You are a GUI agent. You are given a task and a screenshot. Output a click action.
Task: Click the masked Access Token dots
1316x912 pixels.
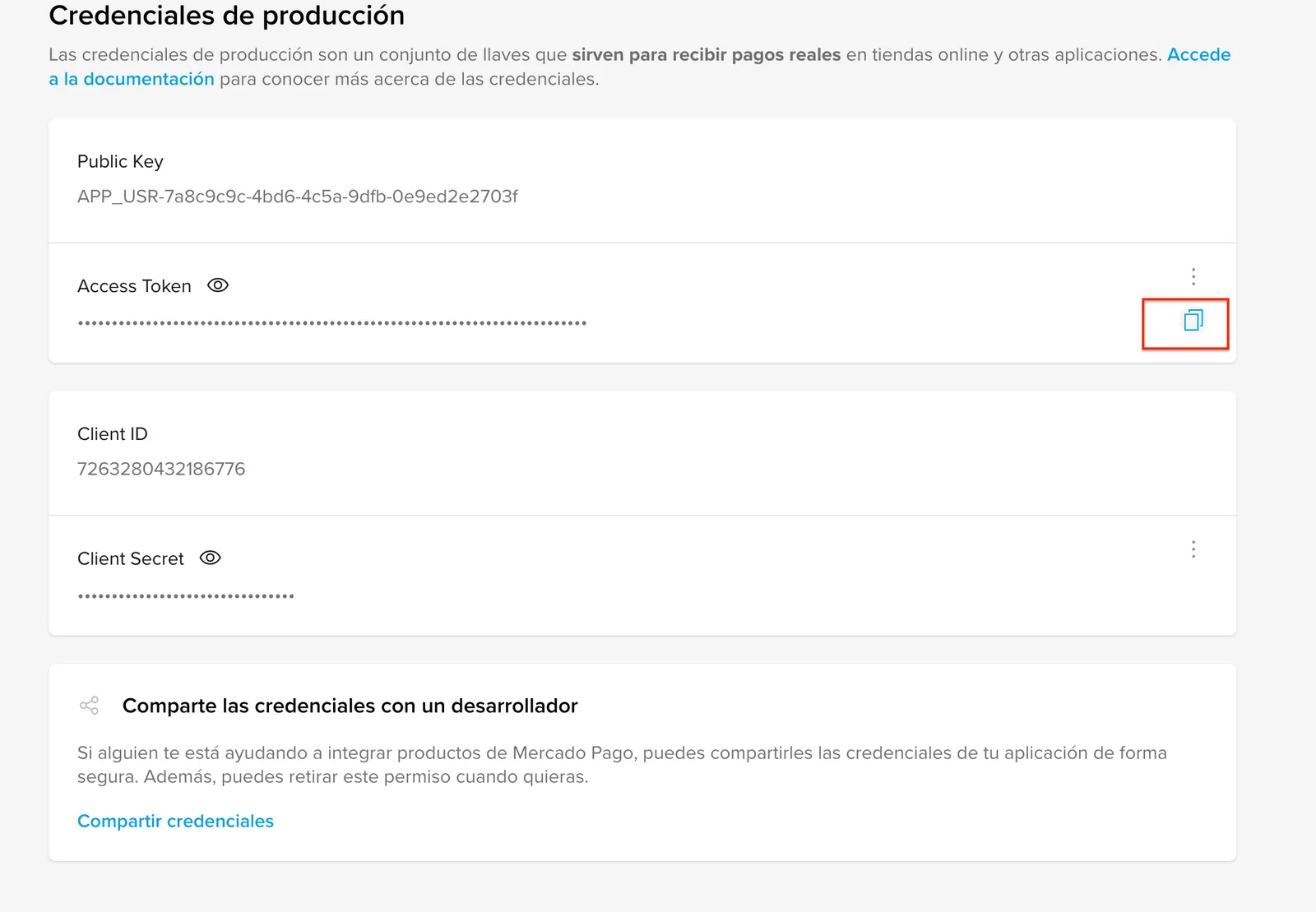[332, 323]
